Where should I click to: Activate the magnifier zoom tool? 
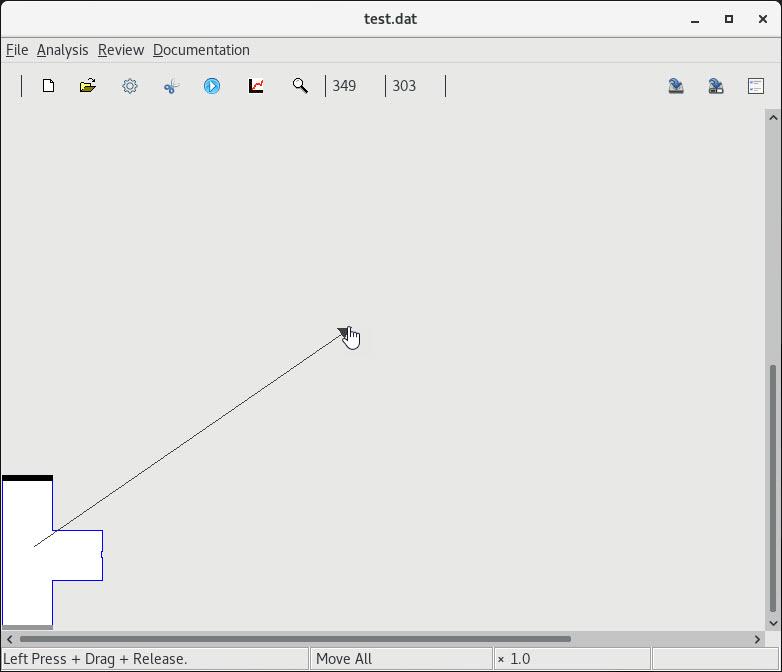[300, 86]
